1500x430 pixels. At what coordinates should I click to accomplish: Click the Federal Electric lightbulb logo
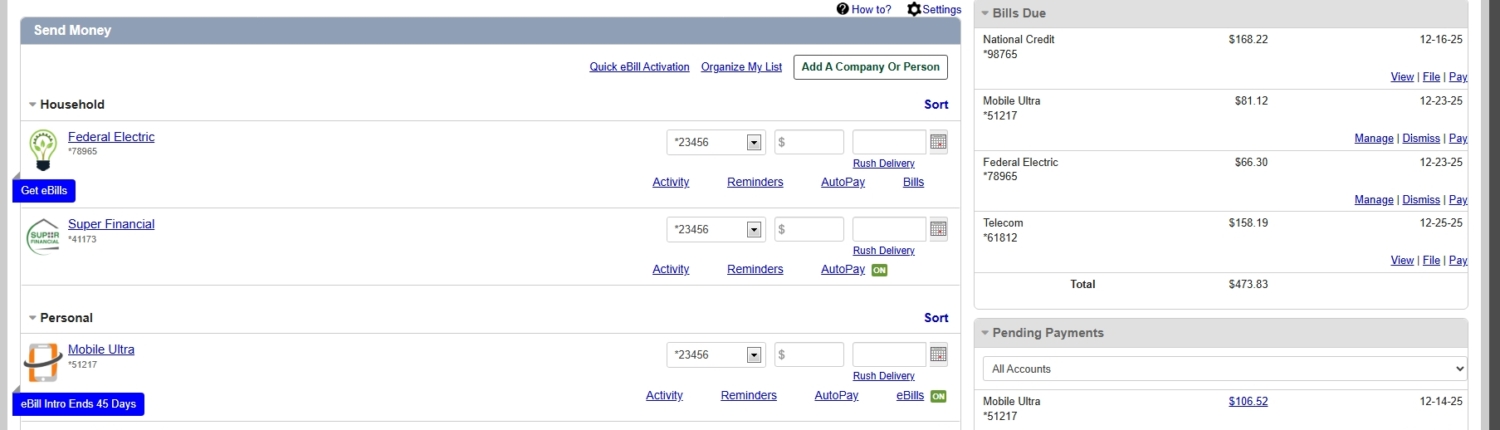coord(42,150)
